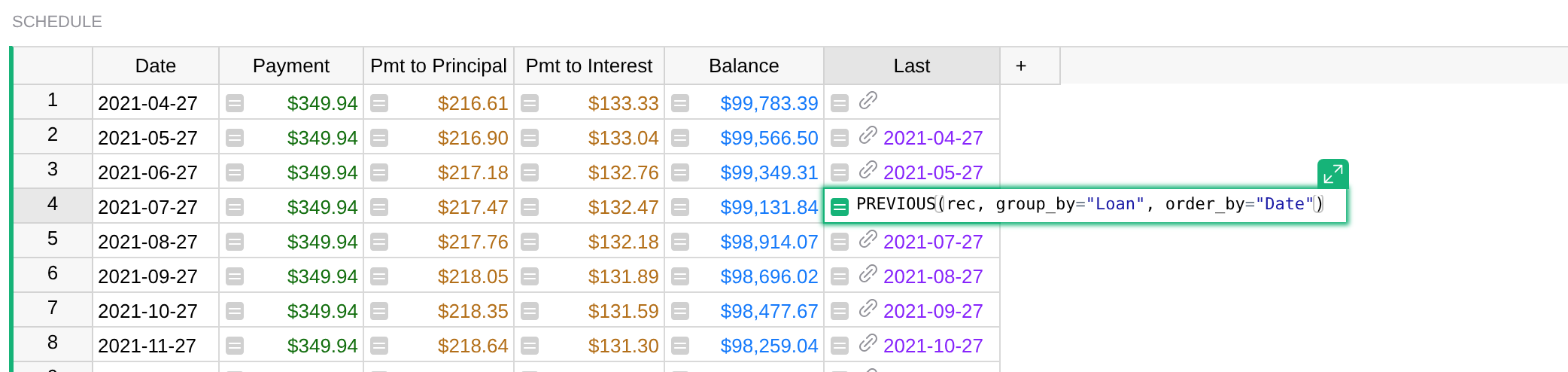This screenshot has height=372, width=1568.
Task: Select the Balance column header
Action: coord(743,66)
